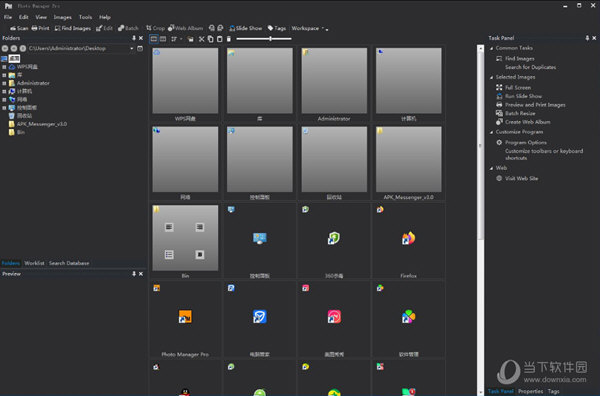The width and height of the screenshot is (600, 396).
Task: Open the File menu
Action: (8, 17)
